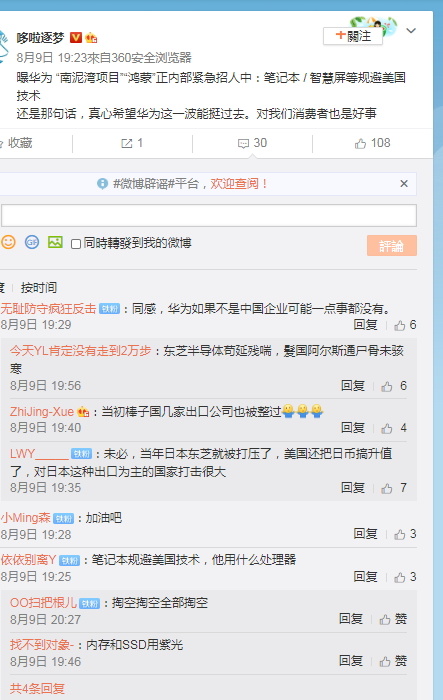This screenshot has width=443, height=700.
Task: Like the 找不到对象- reply
Action: point(393,661)
